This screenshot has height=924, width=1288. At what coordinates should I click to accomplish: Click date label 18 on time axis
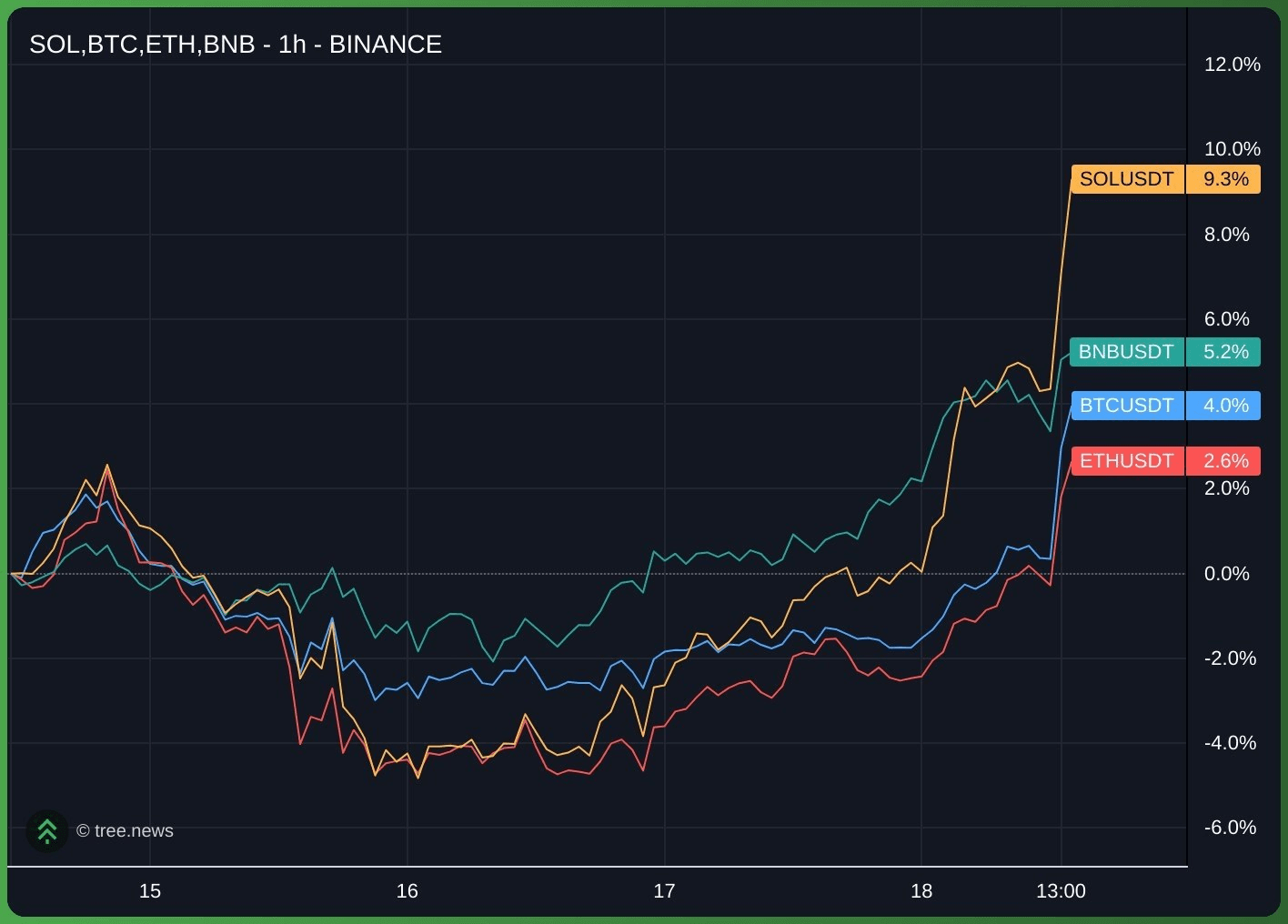point(921,891)
